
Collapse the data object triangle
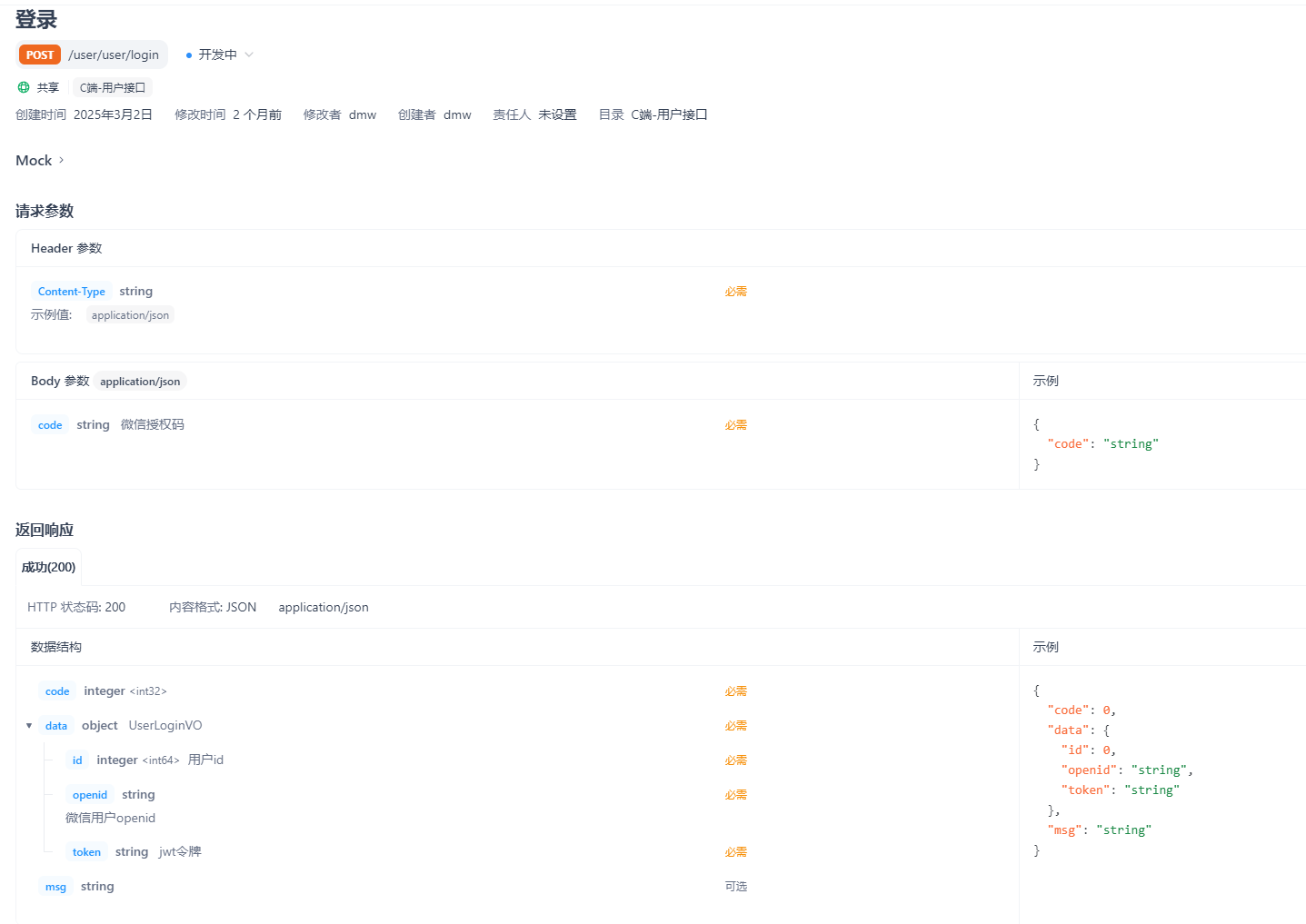coord(29,726)
